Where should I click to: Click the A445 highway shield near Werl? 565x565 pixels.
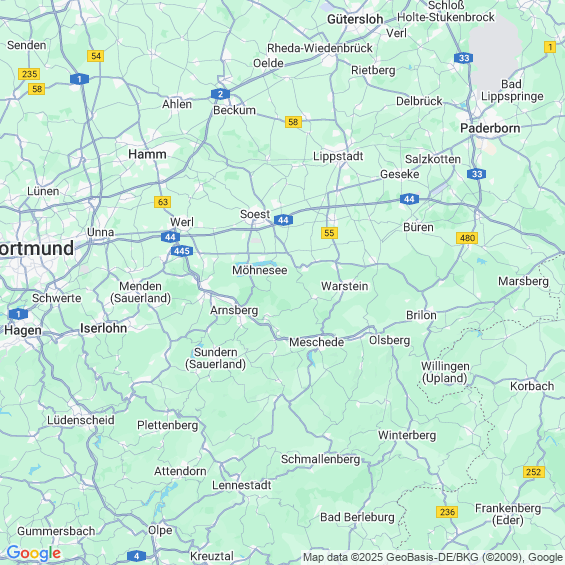tap(182, 251)
